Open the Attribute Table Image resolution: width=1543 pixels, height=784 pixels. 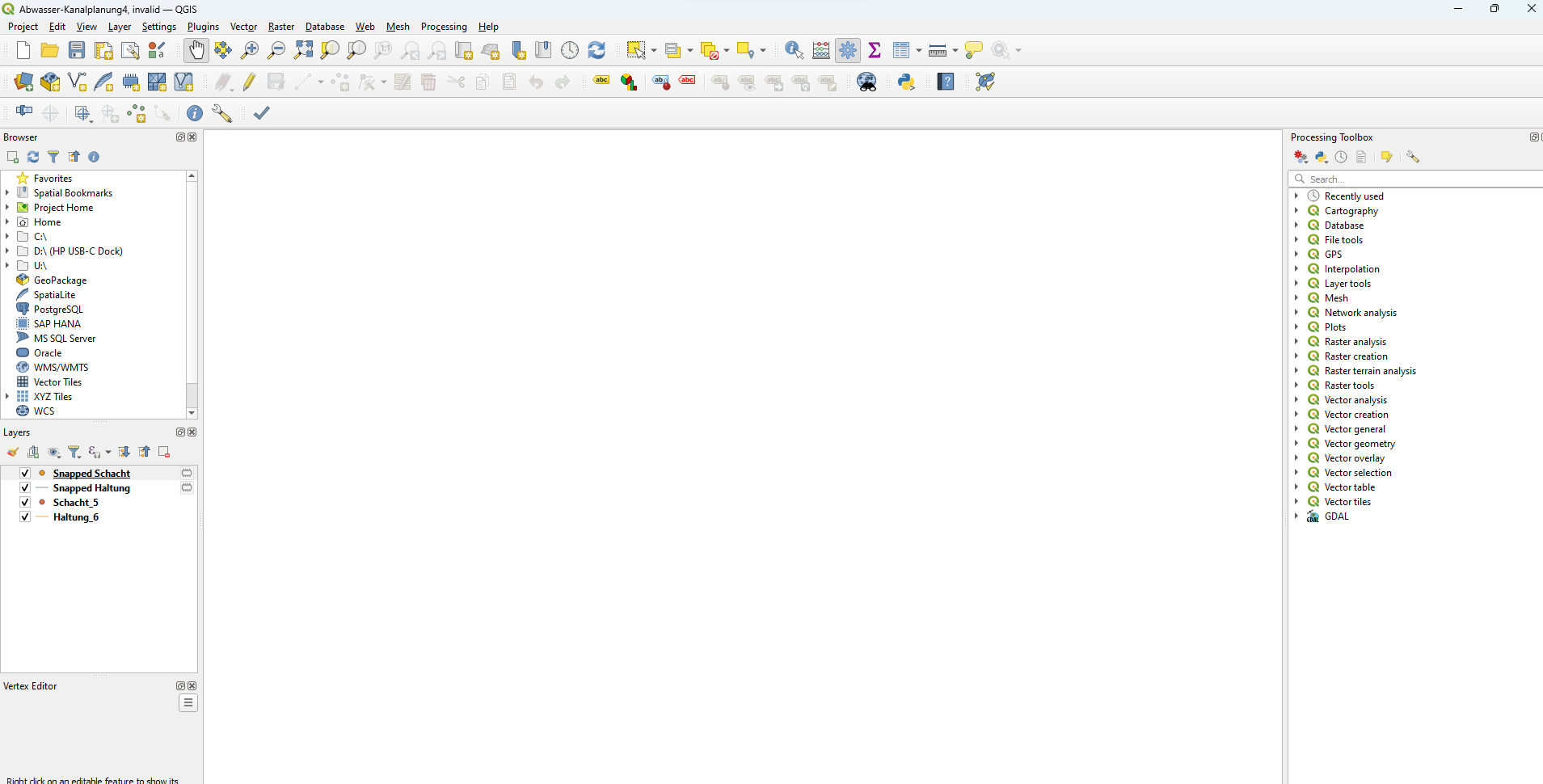tap(901, 49)
